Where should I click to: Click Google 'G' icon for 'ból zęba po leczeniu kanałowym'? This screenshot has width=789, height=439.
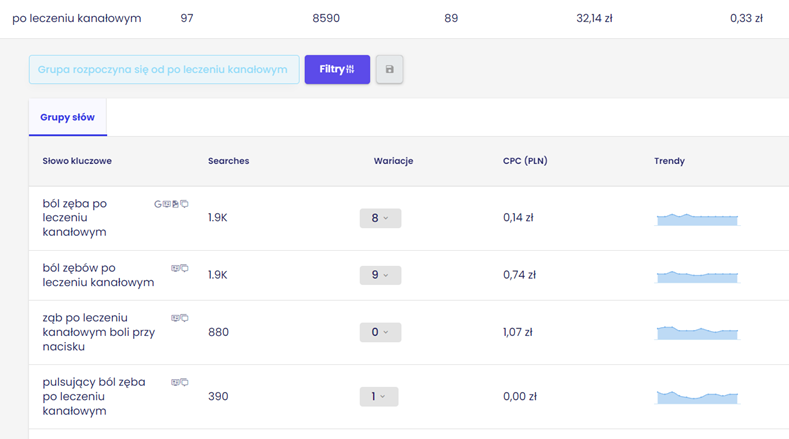[158, 204]
